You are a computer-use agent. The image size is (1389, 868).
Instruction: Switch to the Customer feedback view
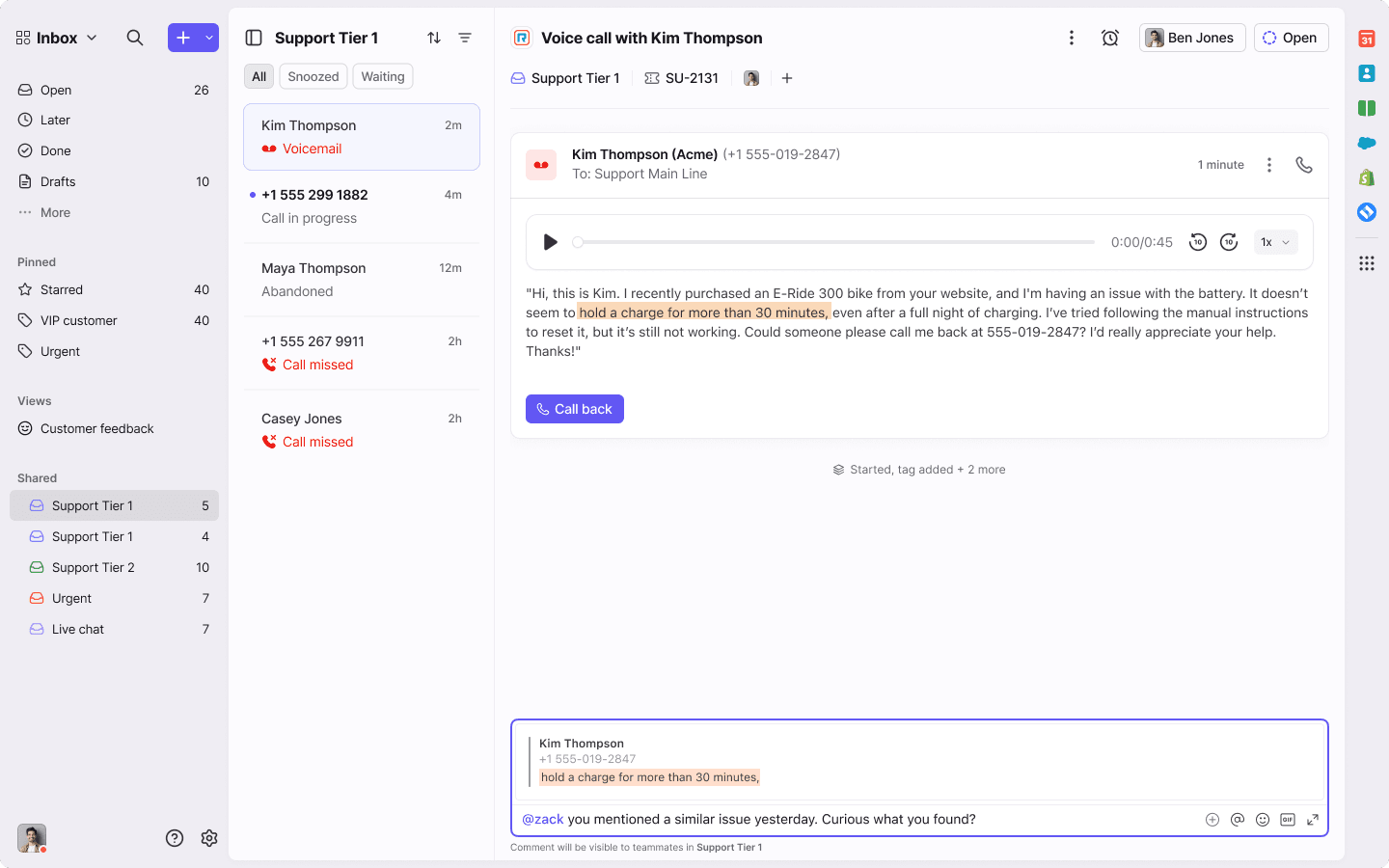pos(97,428)
